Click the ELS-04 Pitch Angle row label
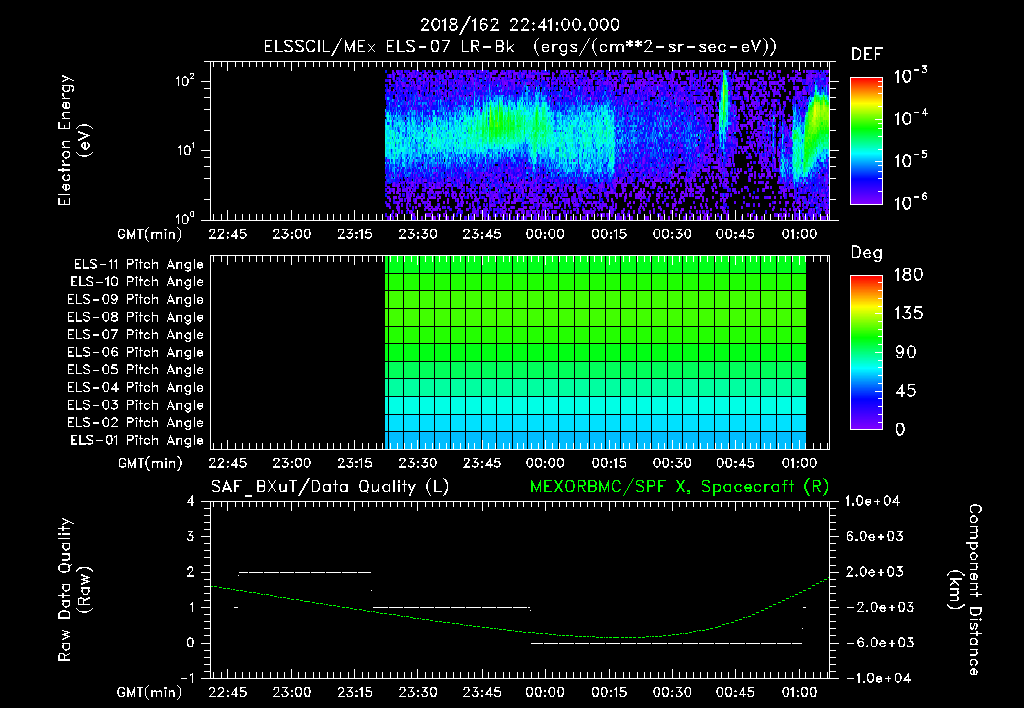Screen dimensions: 1024x708 click(x=135, y=388)
